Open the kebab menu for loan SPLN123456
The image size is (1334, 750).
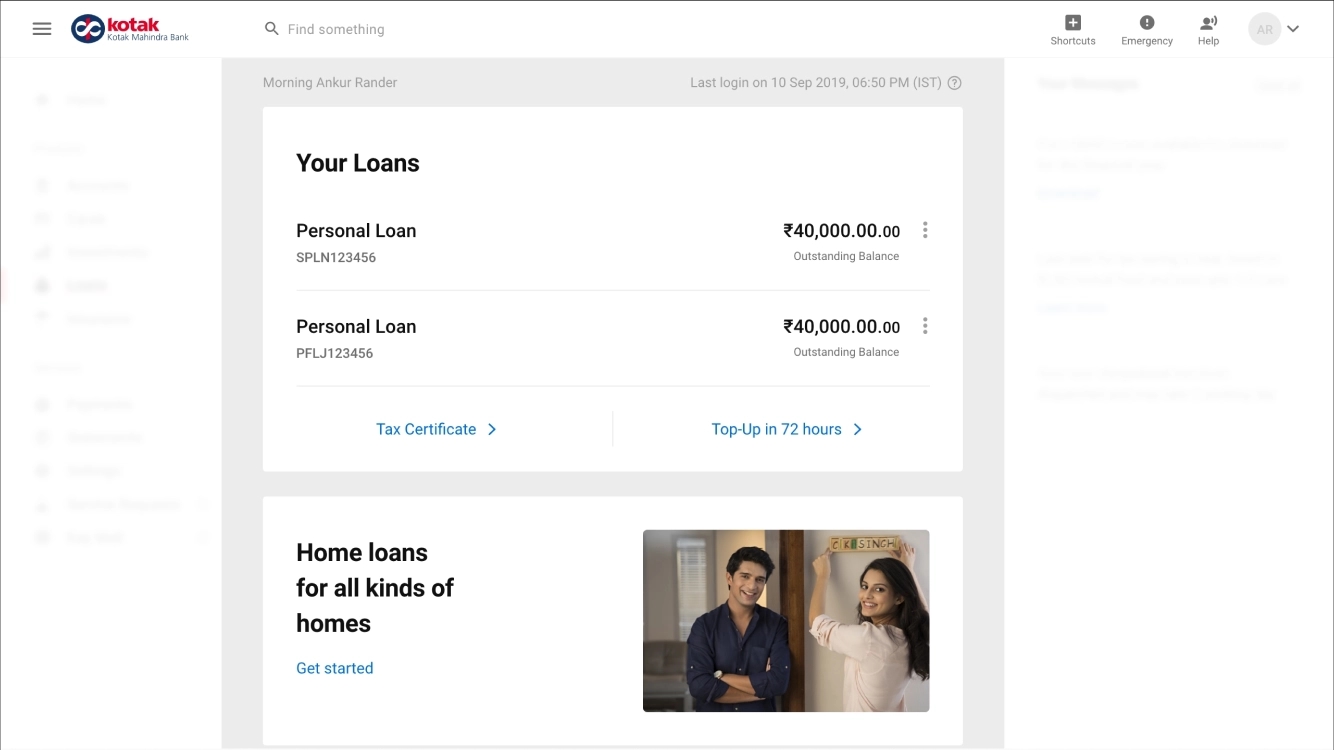[x=924, y=229]
